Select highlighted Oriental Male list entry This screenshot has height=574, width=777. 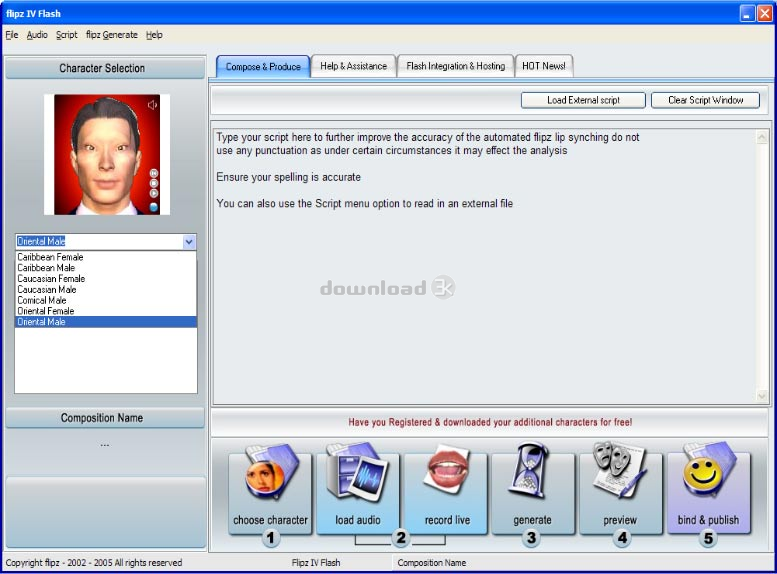[x=106, y=322]
